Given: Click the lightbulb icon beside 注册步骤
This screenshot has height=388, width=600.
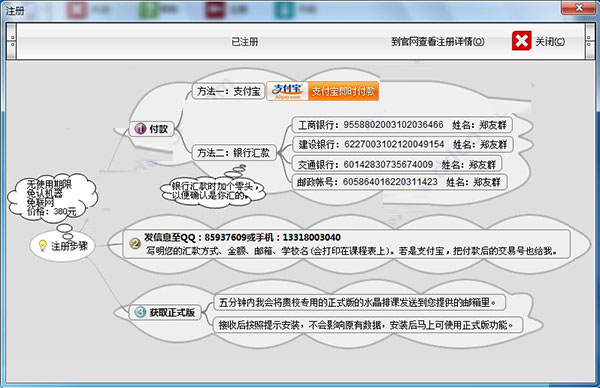Looking at the screenshot, I should coord(43,245).
